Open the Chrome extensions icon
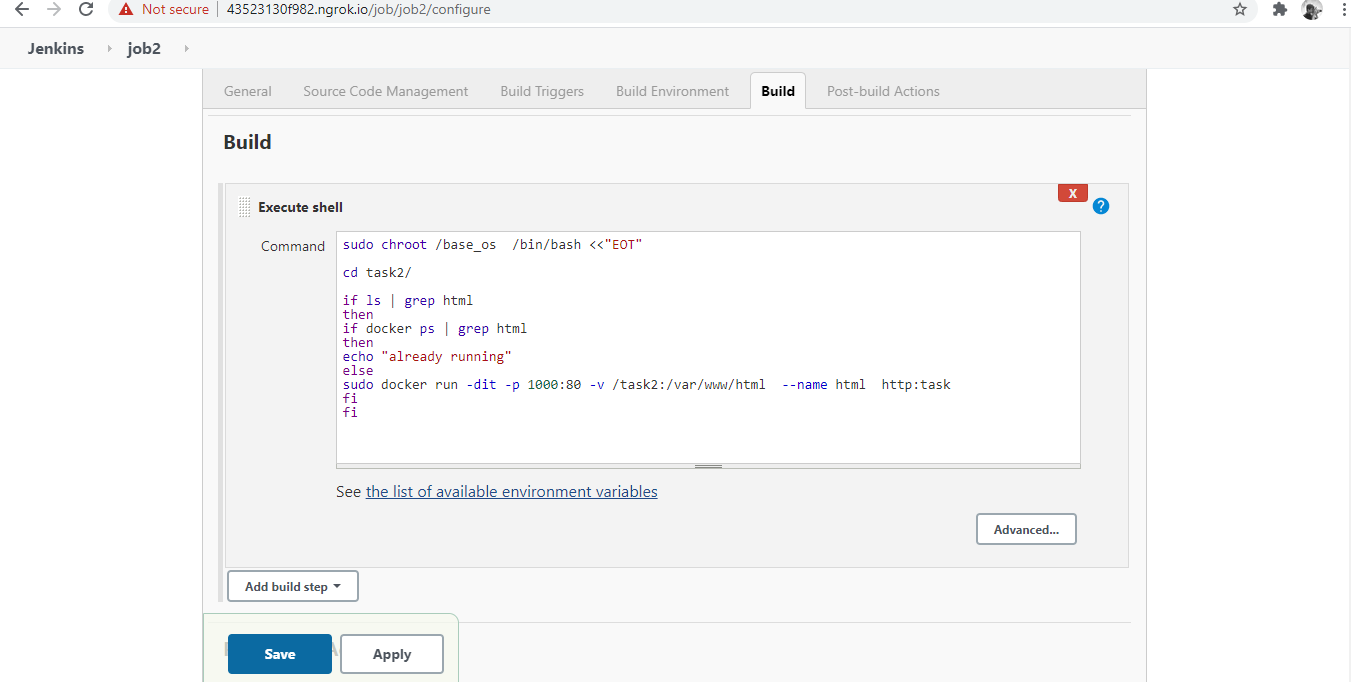 [x=1280, y=10]
